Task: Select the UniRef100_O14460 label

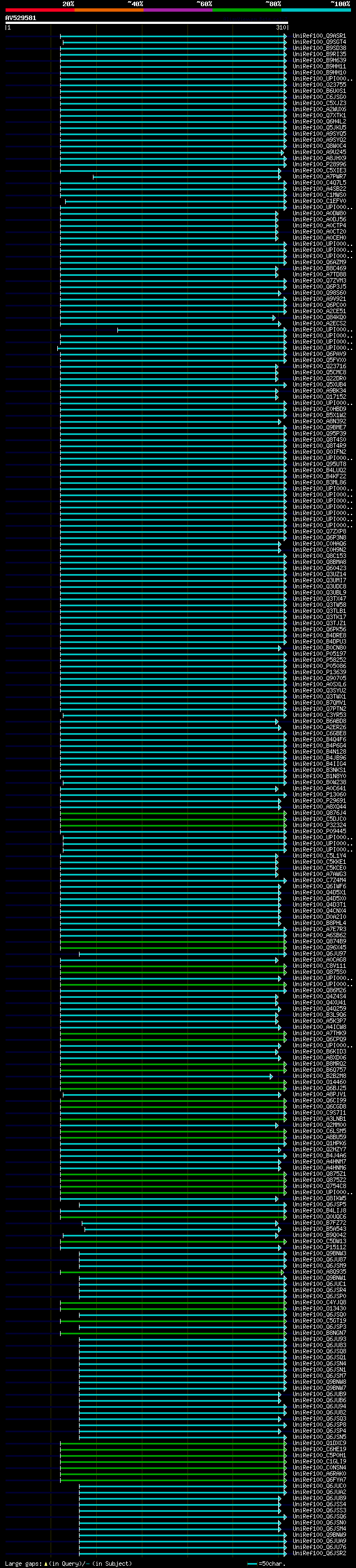Action: (x=319, y=1082)
